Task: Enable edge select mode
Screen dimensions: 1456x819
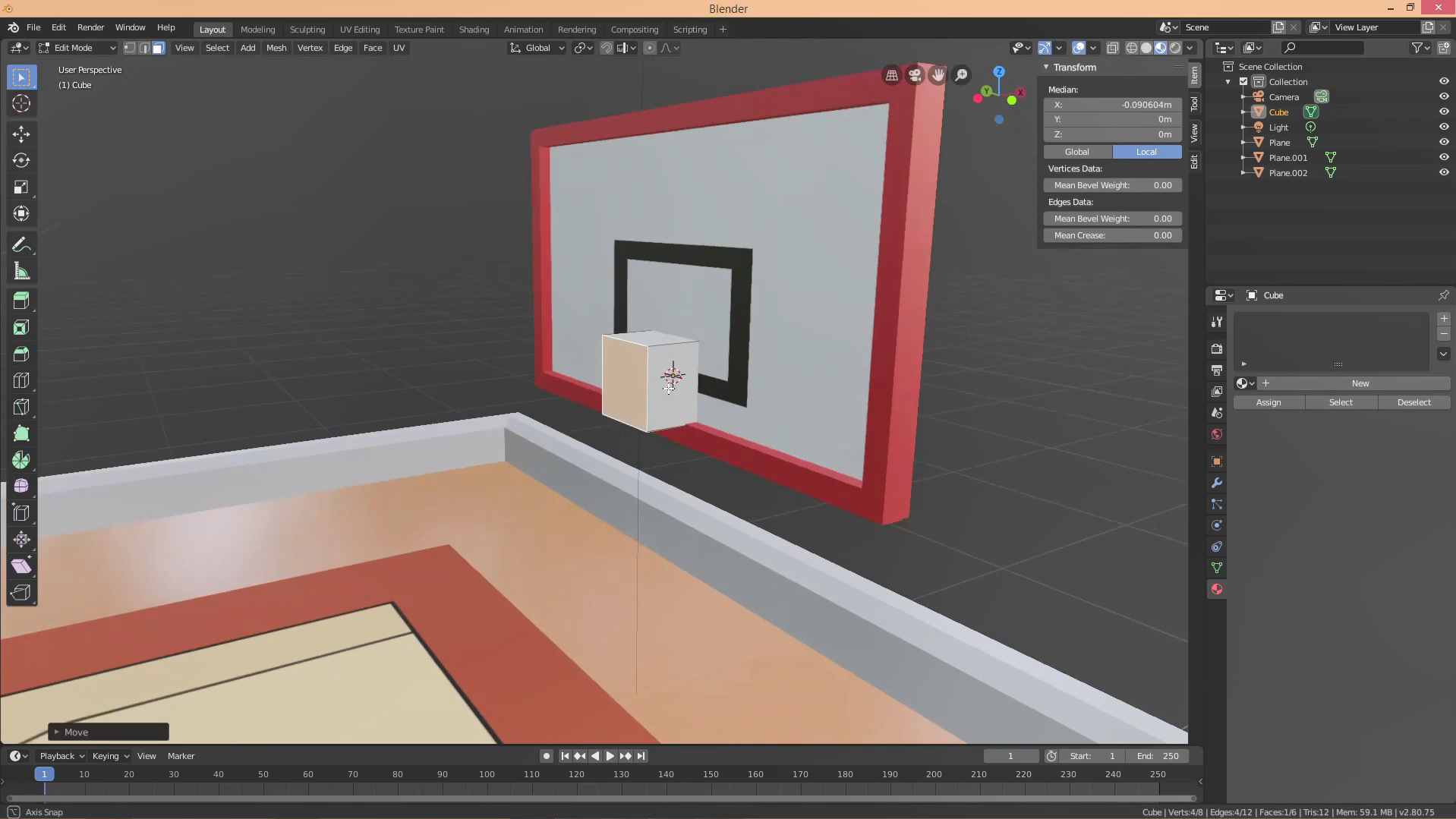Action: coord(144,48)
